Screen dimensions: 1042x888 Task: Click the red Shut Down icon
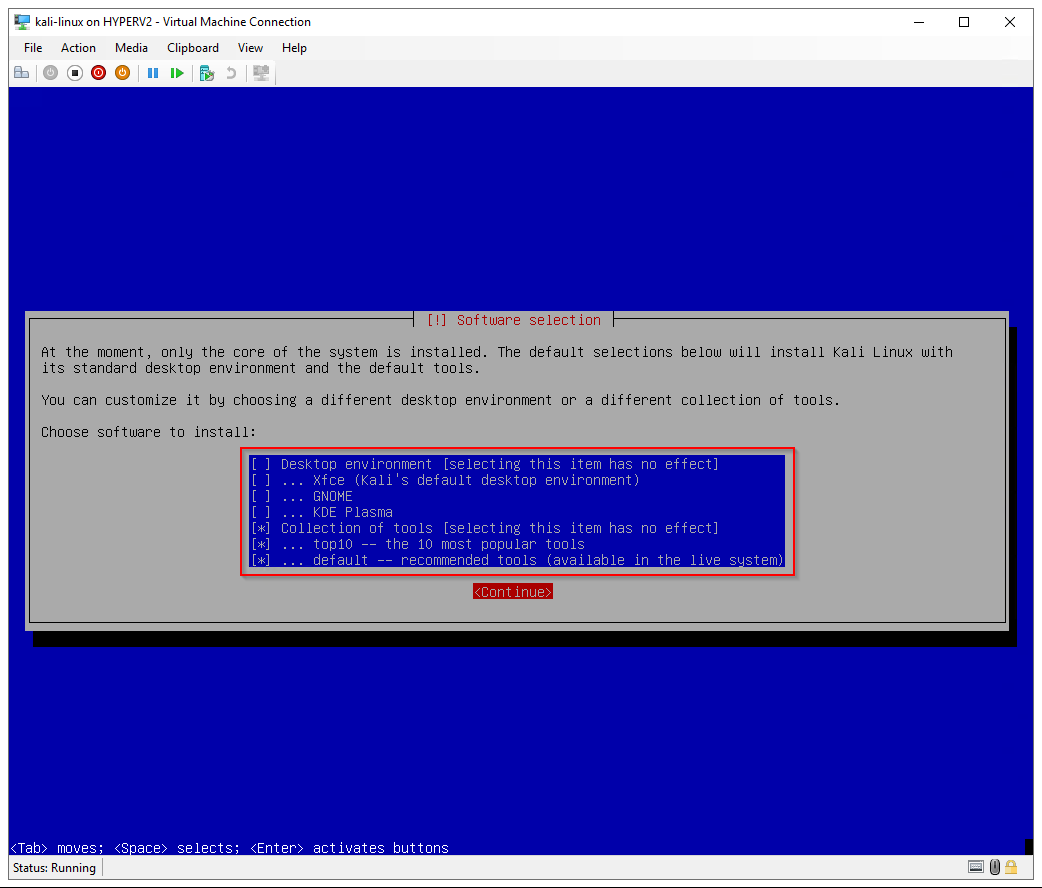click(98, 73)
